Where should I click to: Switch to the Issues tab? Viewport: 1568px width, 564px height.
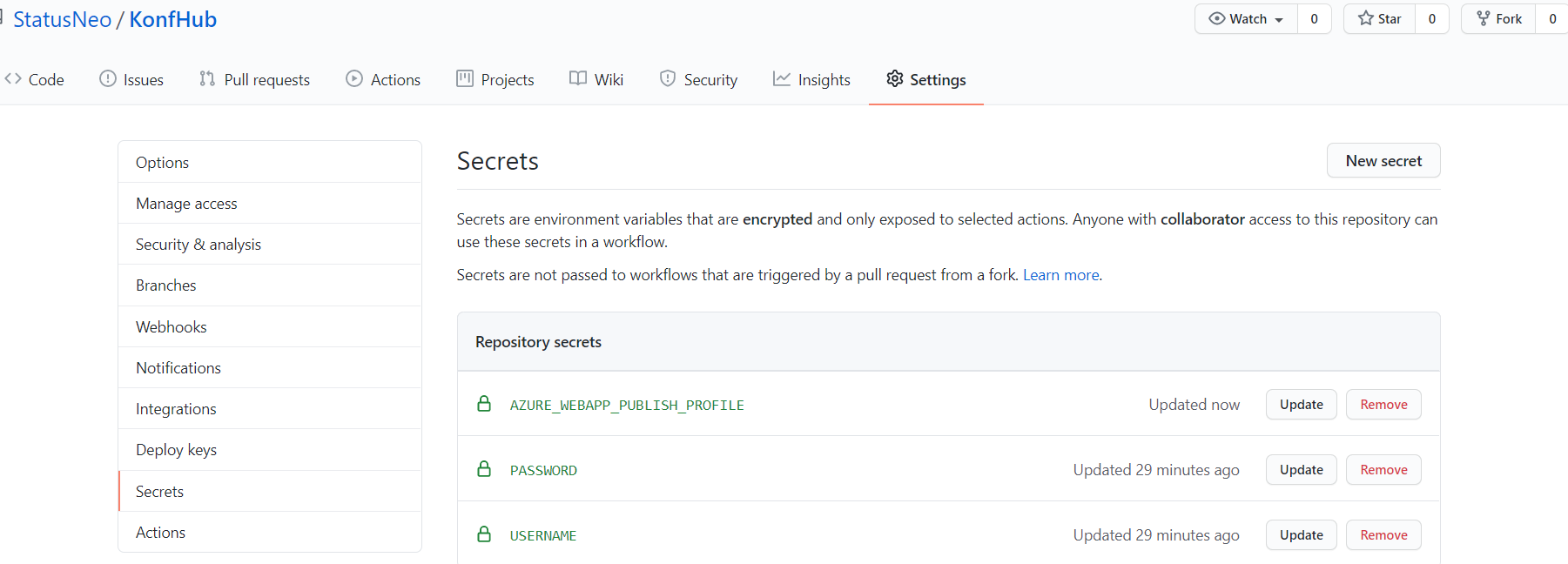[131, 79]
